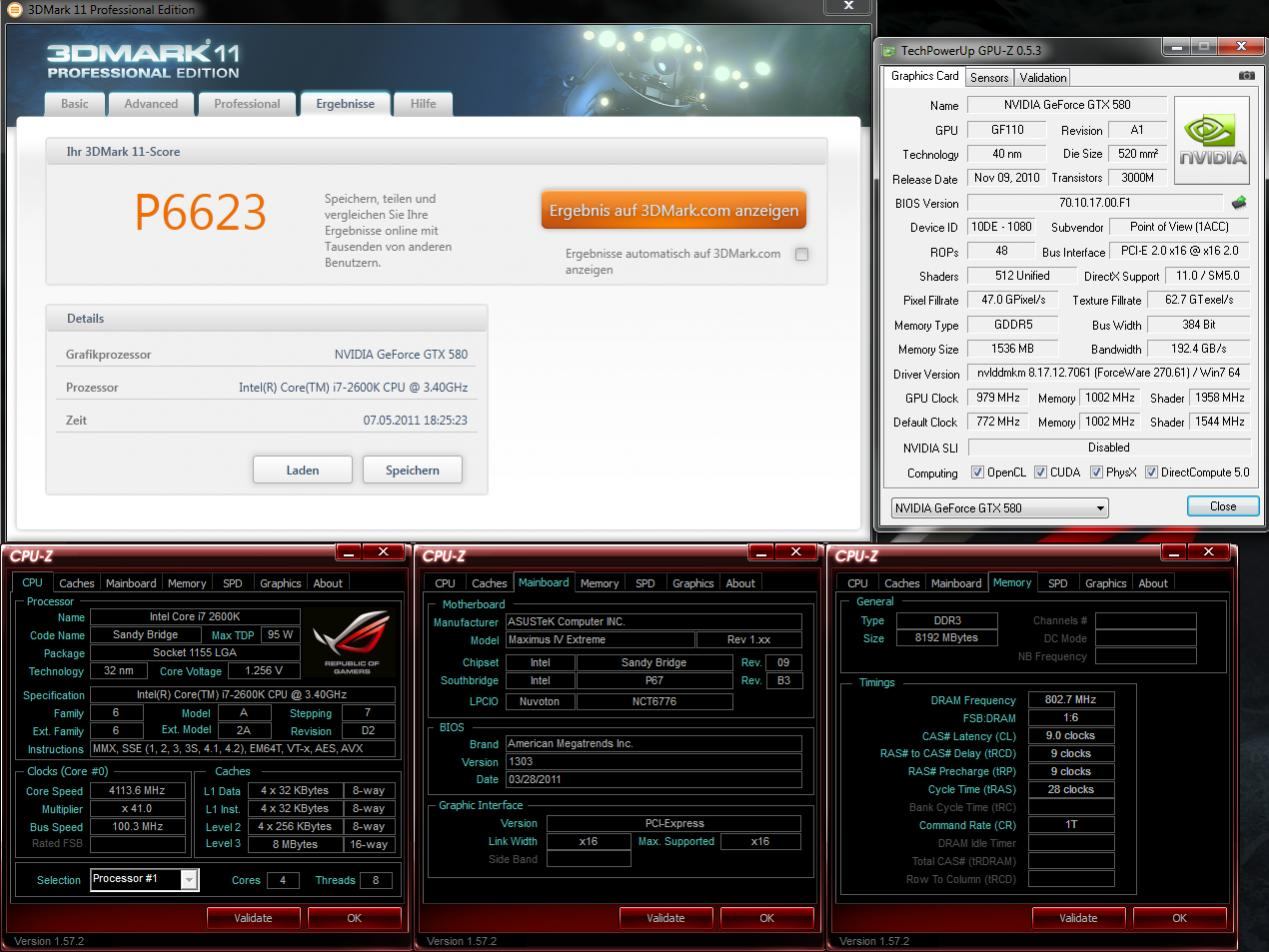Open GPU-Z Validation tab
This screenshot has width=1269, height=952.
1043,77
